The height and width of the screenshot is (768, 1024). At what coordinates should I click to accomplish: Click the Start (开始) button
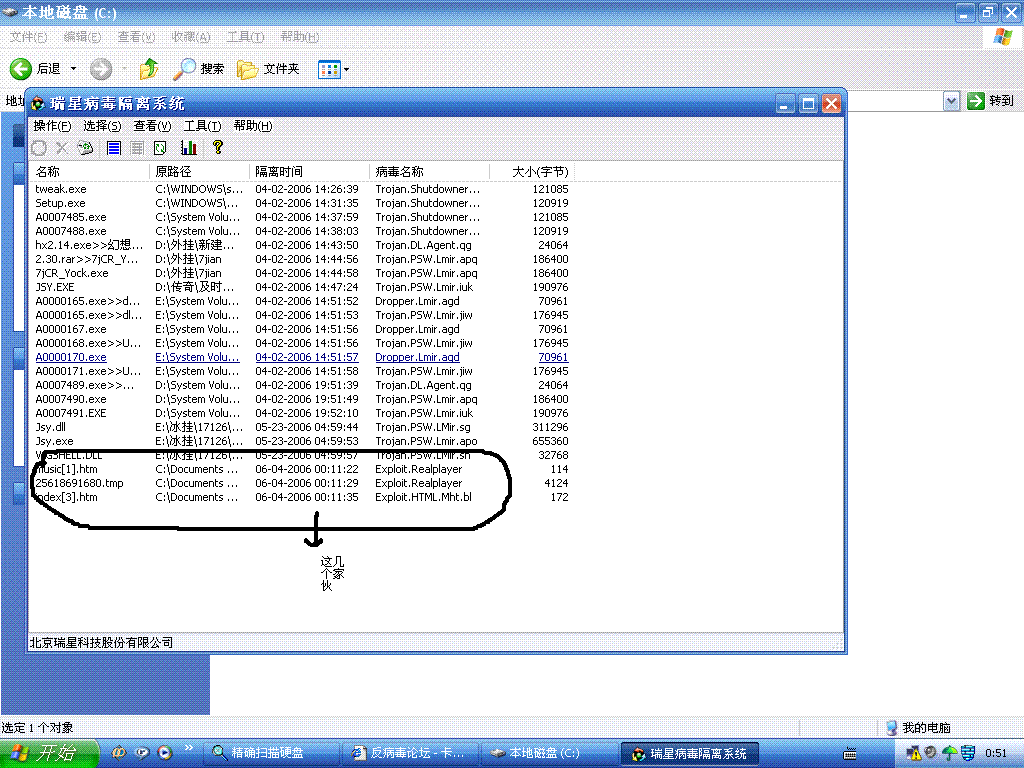point(48,754)
